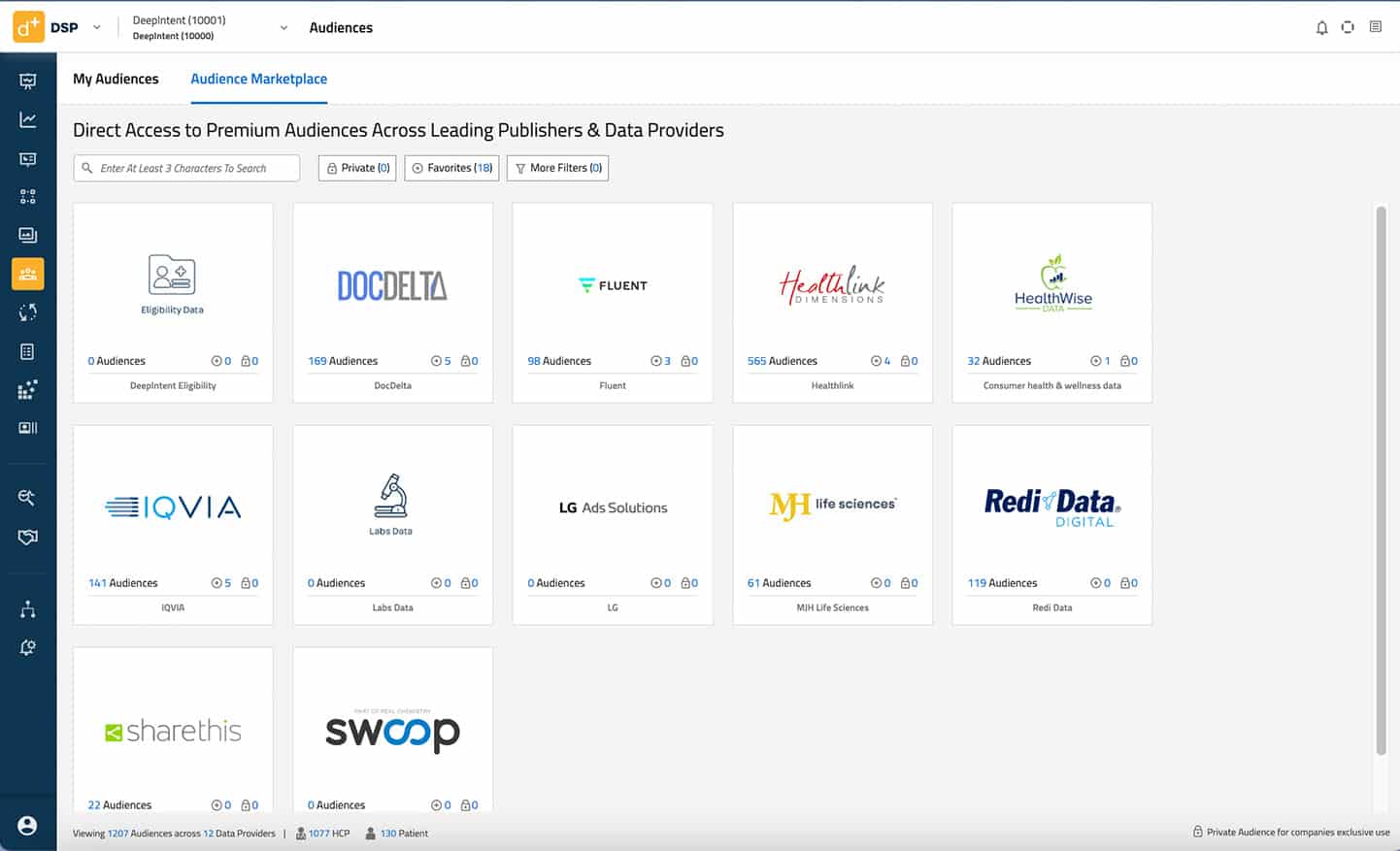Viewport: 1400px width, 851px height.
Task: Click the sync arrows sidebar icon
Action: pyautogui.click(x=27, y=312)
